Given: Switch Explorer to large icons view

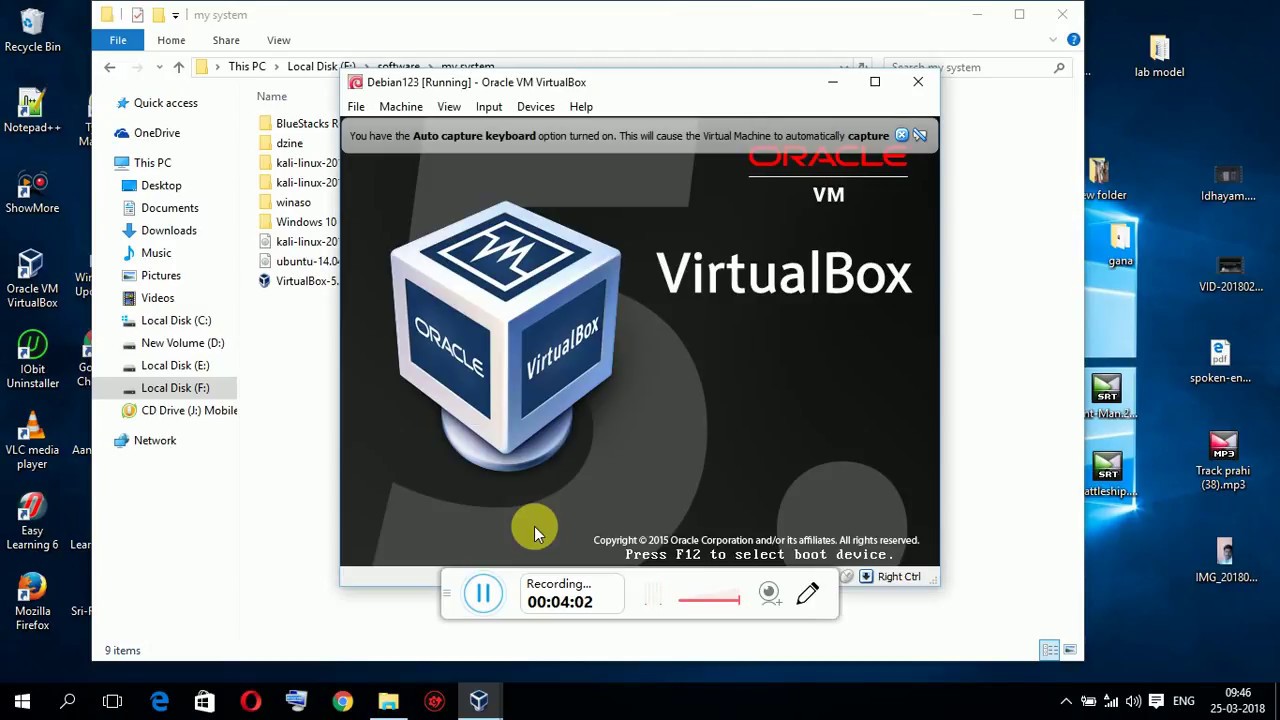Looking at the screenshot, I should 1069,650.
